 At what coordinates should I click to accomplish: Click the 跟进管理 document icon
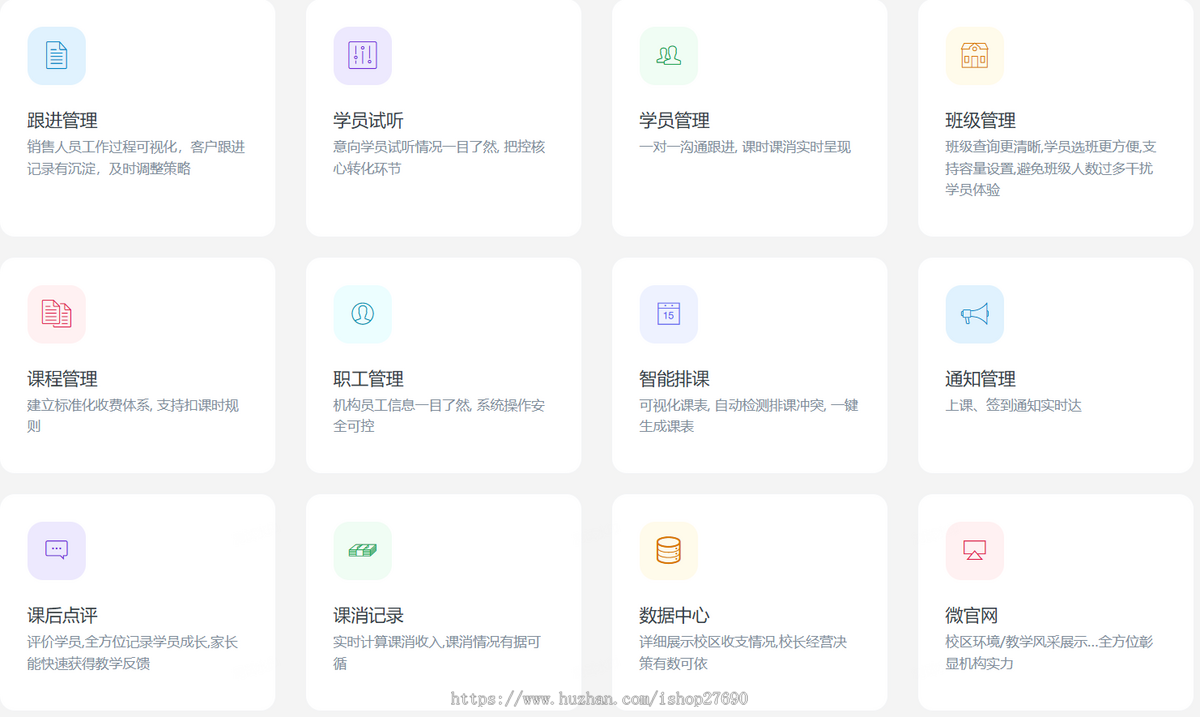[x=56, y=56]
